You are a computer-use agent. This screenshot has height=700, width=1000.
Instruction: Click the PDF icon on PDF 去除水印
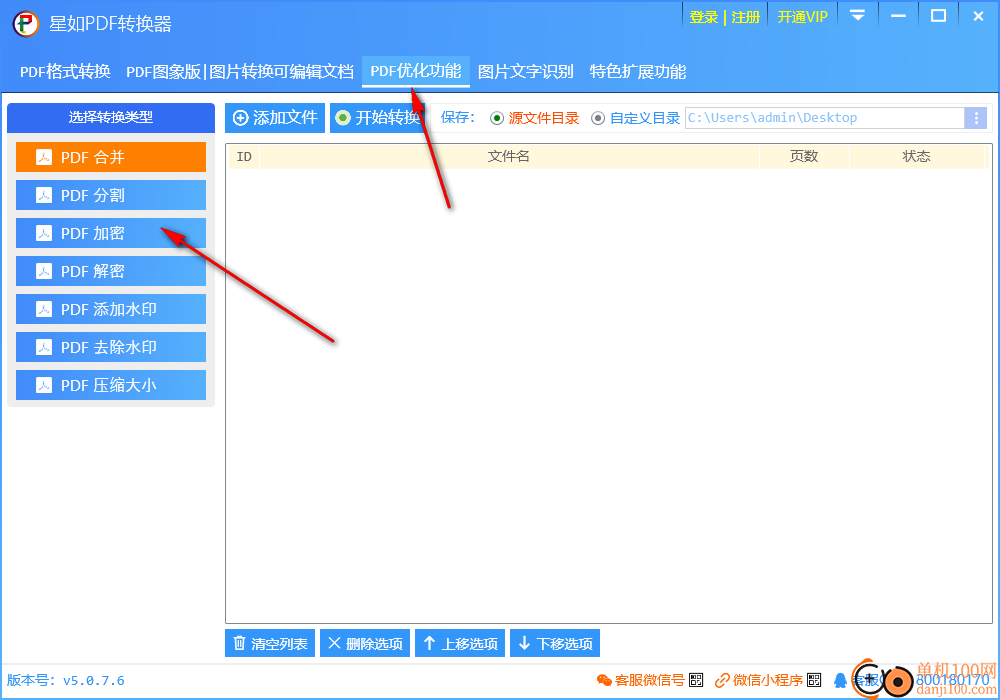[44, 347]
